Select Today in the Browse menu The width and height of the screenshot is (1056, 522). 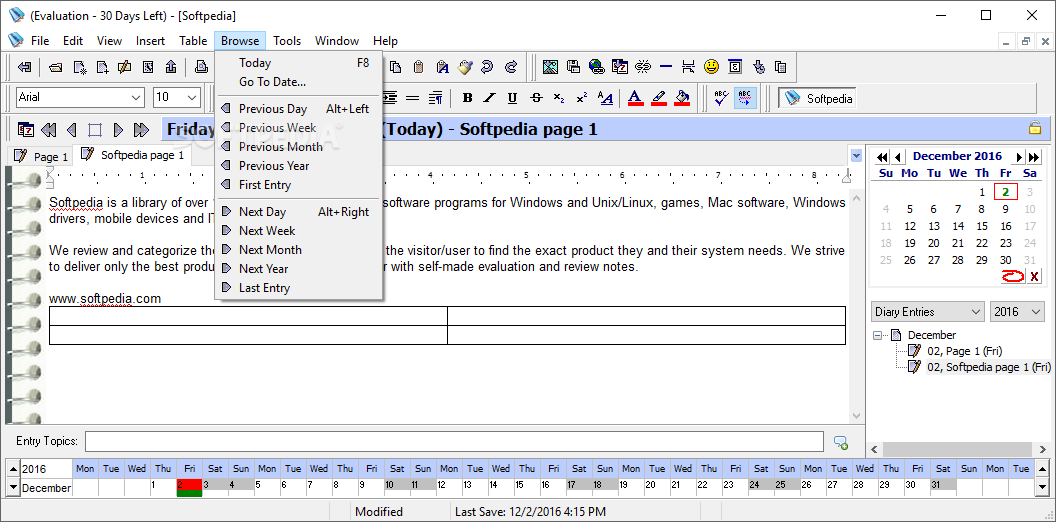coord(299,63)
